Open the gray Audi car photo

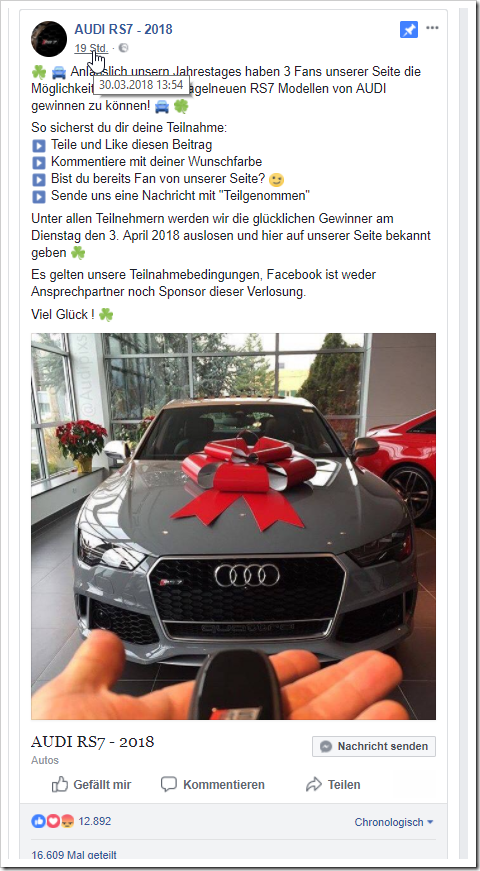point(233,526)
